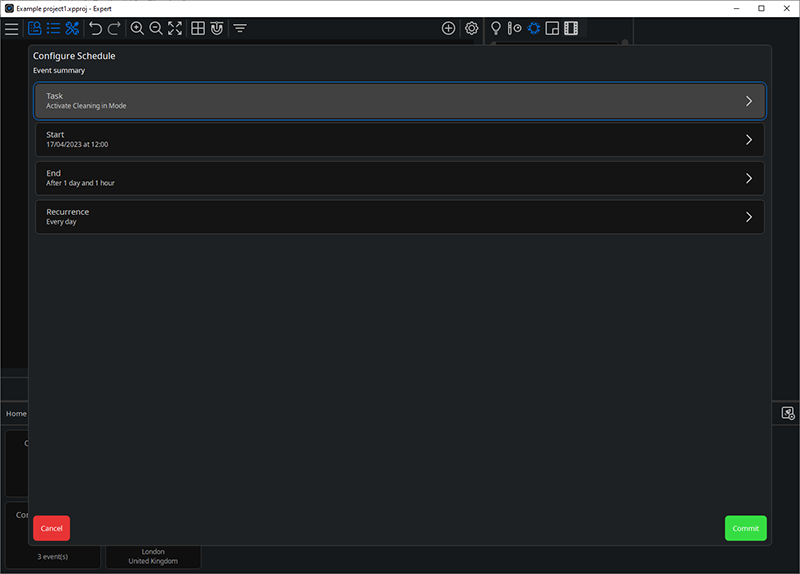Click the zoom out magnifier
Screen dimensions: 800x574
156,29
